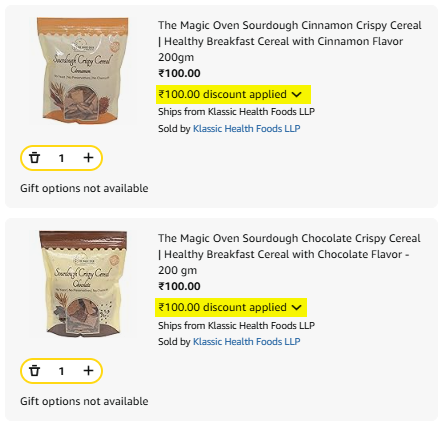Expand the Cinnamon cereal discount chevron
438x429 pixels.
pyautogui.click(x=296, y=95)
